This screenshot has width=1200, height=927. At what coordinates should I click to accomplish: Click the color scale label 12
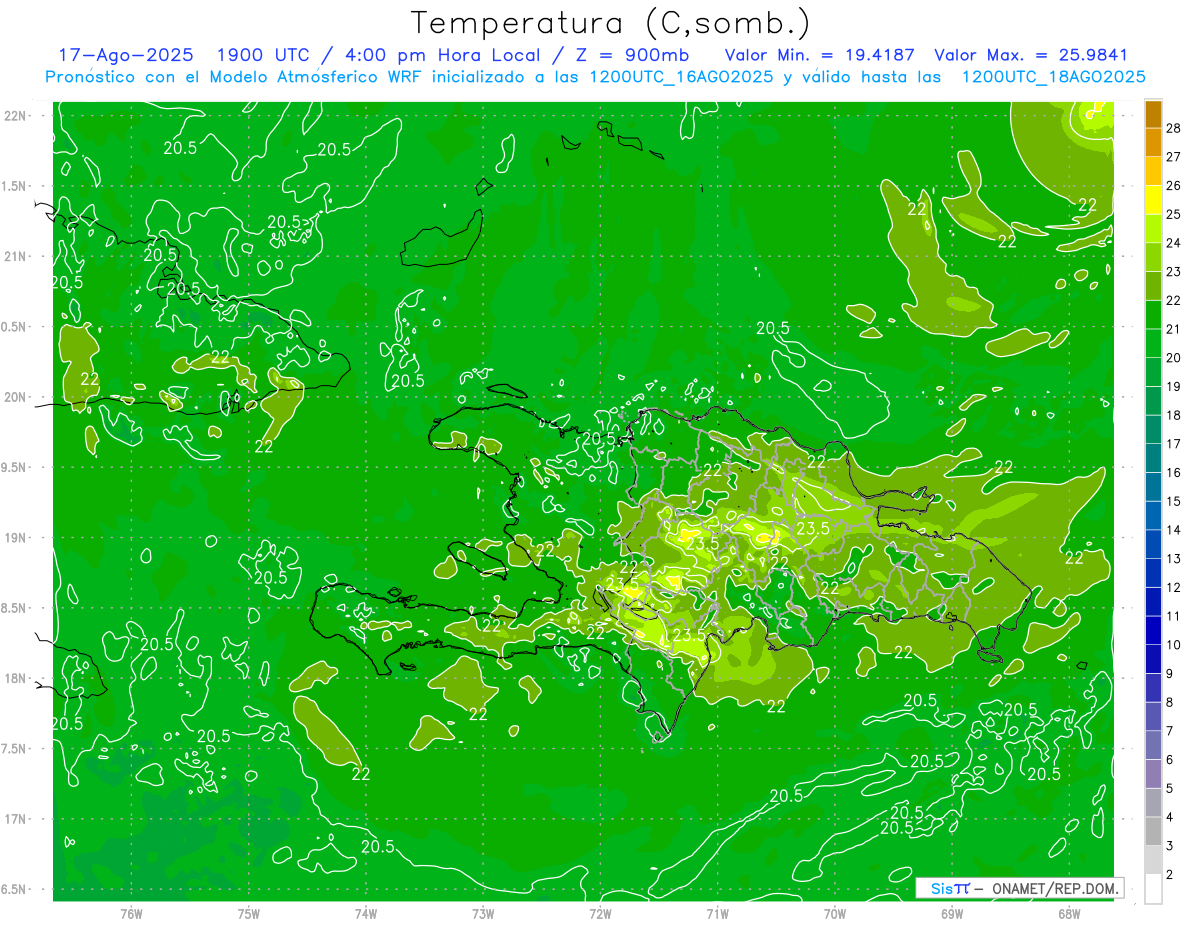[x=1174, y=587]
